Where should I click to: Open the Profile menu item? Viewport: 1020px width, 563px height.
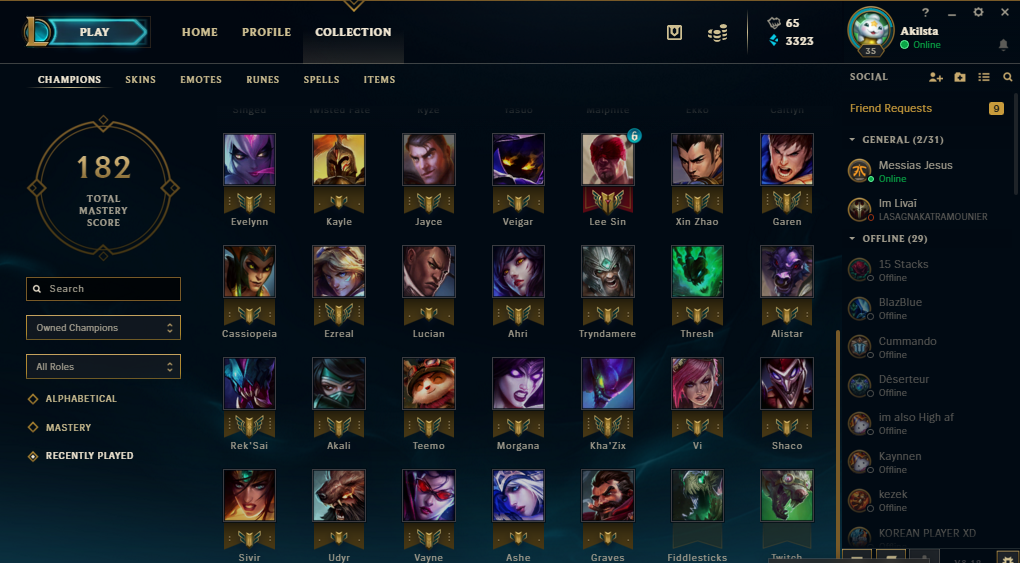[x=267, y=32]
